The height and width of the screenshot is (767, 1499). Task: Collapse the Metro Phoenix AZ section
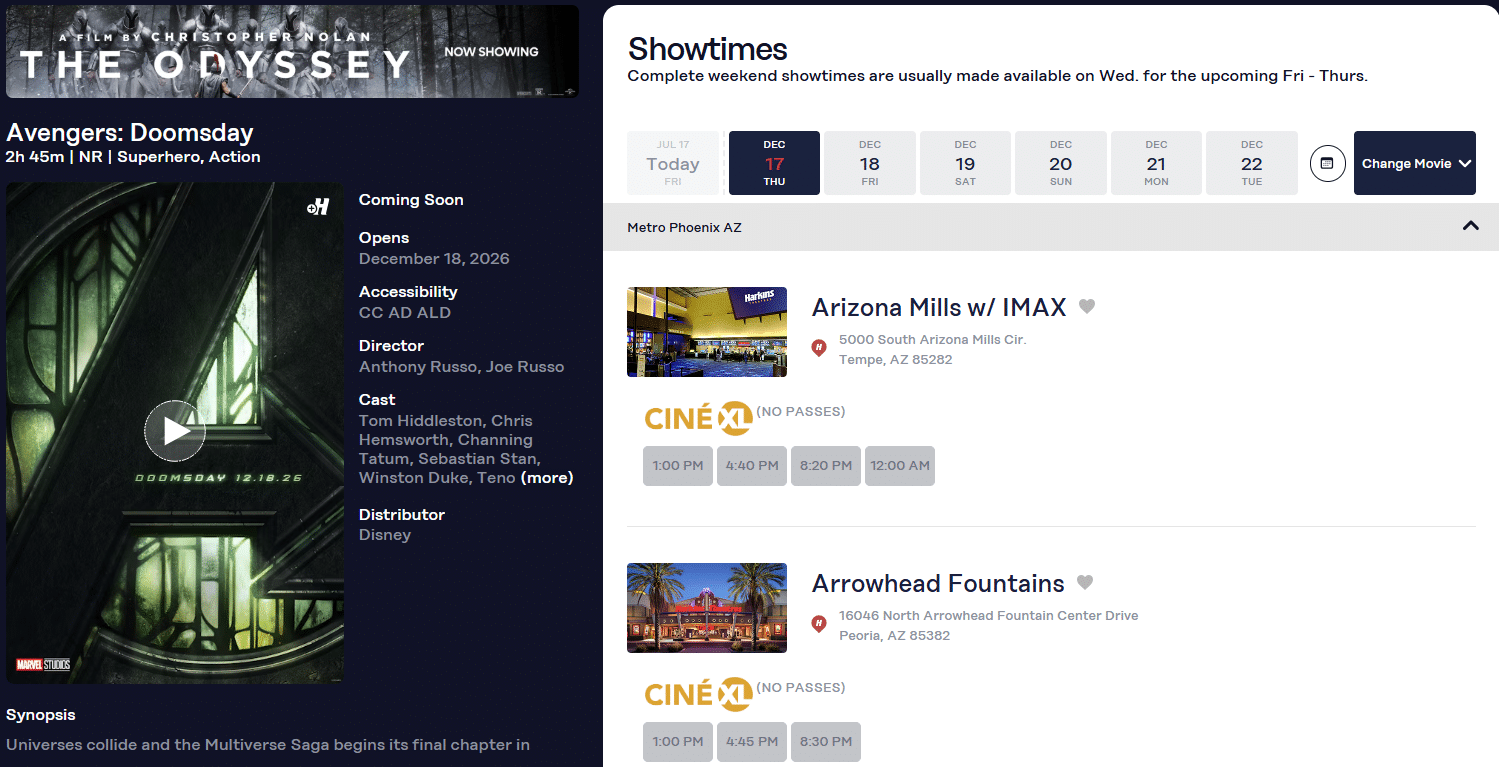pos(1470,226)
